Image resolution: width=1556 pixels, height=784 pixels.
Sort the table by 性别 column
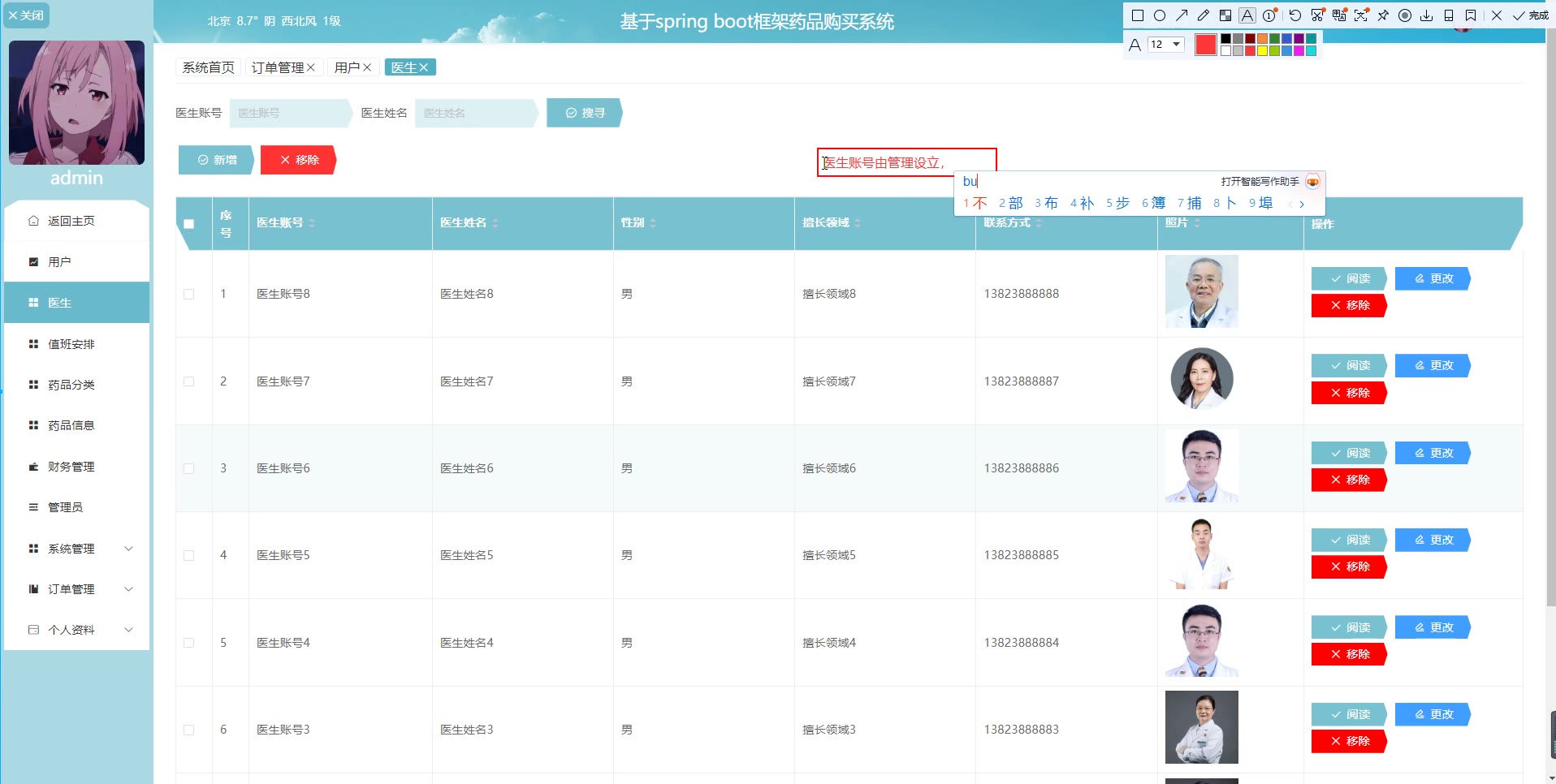(653, 223)
